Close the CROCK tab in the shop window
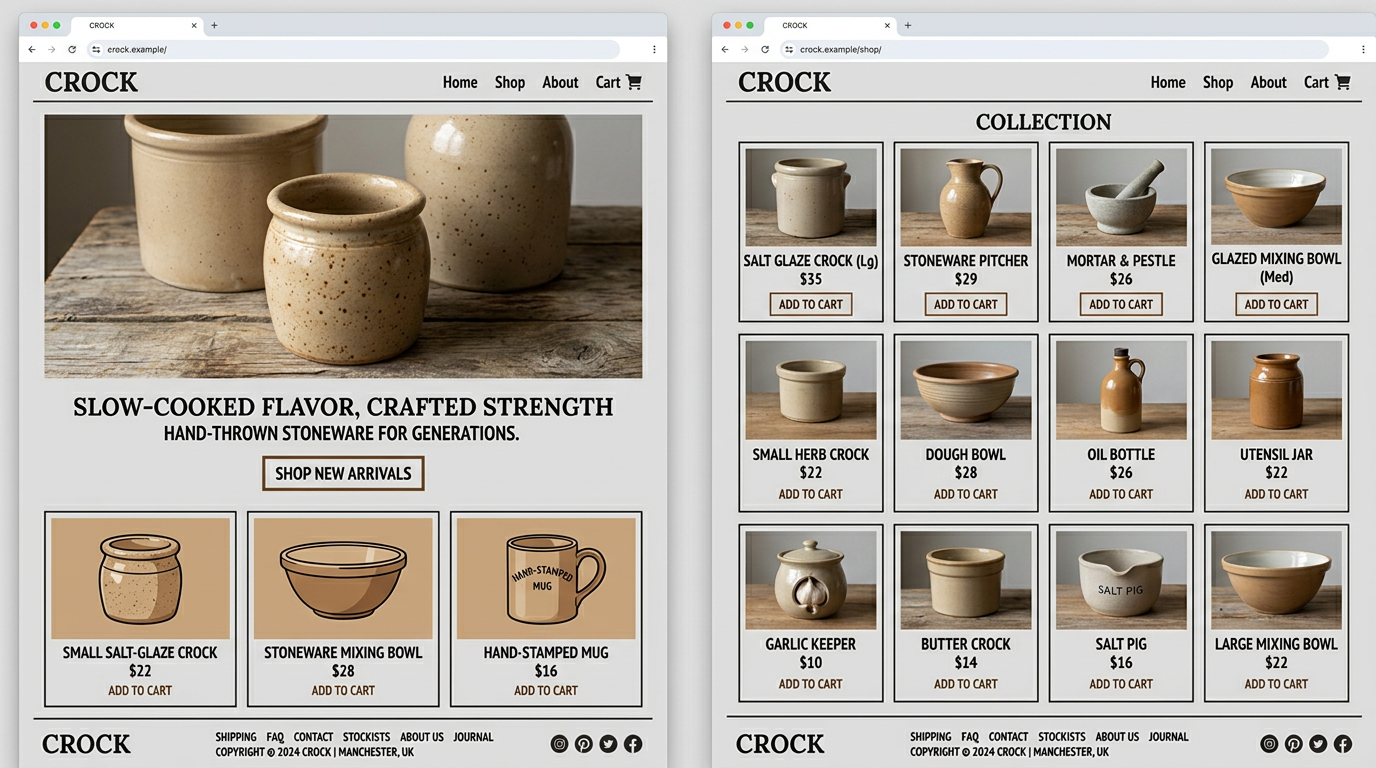 click(887, 25)
